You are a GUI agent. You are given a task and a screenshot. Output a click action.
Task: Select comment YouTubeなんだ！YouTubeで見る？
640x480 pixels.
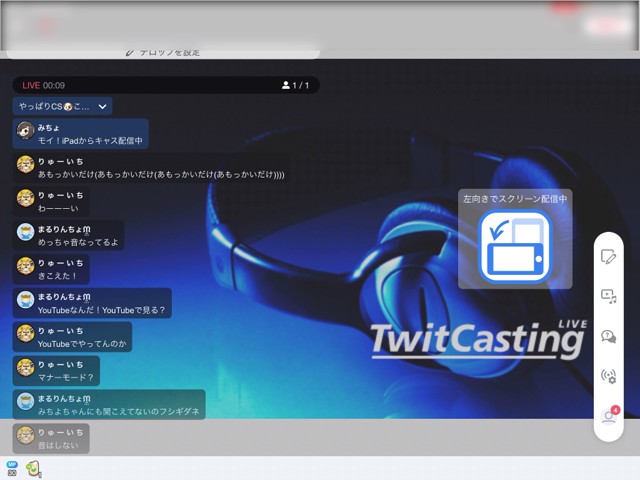pyautogui.click(x=92, y=303)
